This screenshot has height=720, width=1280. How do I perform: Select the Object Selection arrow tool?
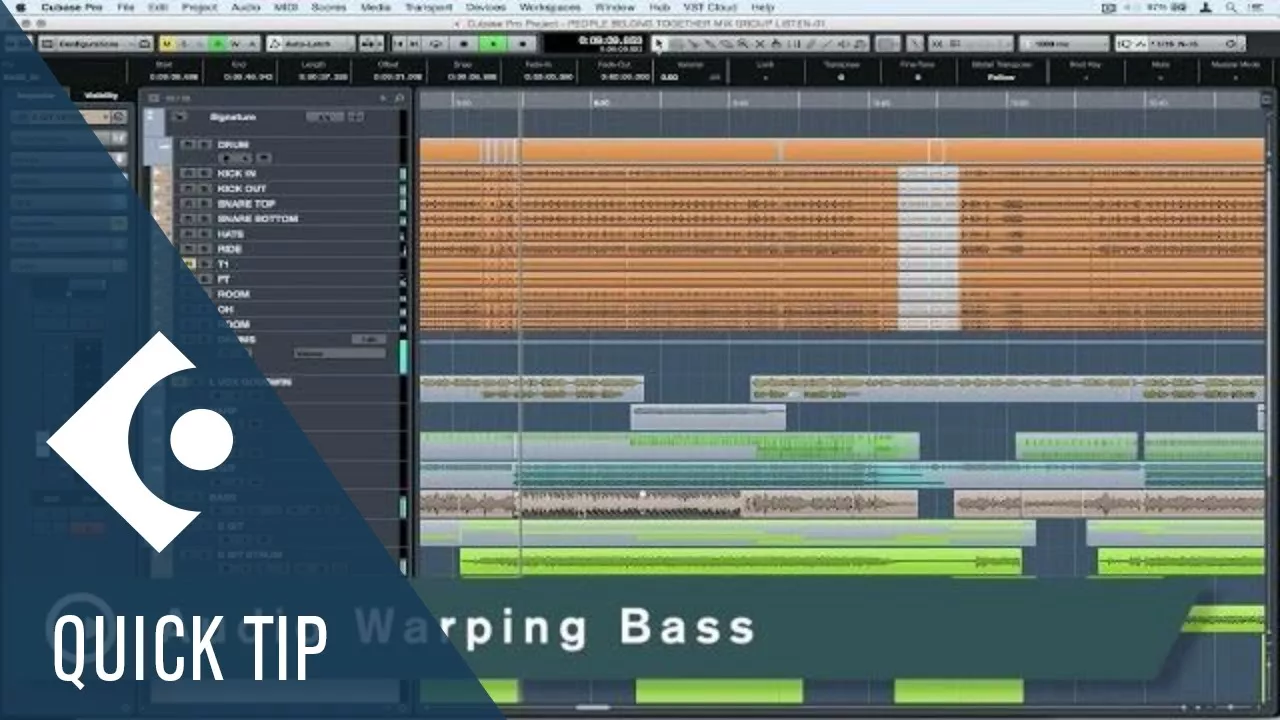658,44
